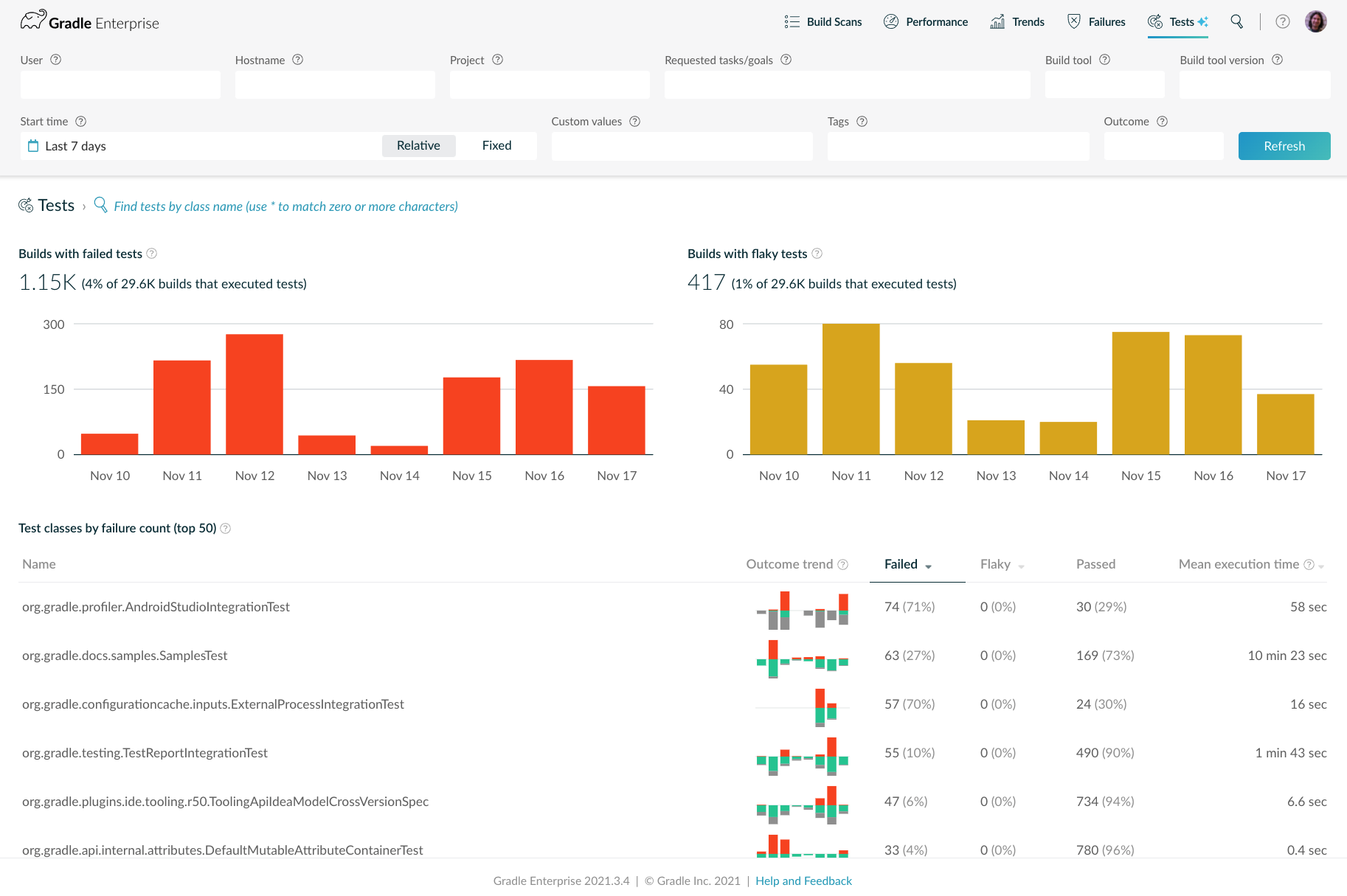Click help icon beside Builds with failed tests
Screen dimensions: 1347x896
pyautogui.click(x=152, y=254)
